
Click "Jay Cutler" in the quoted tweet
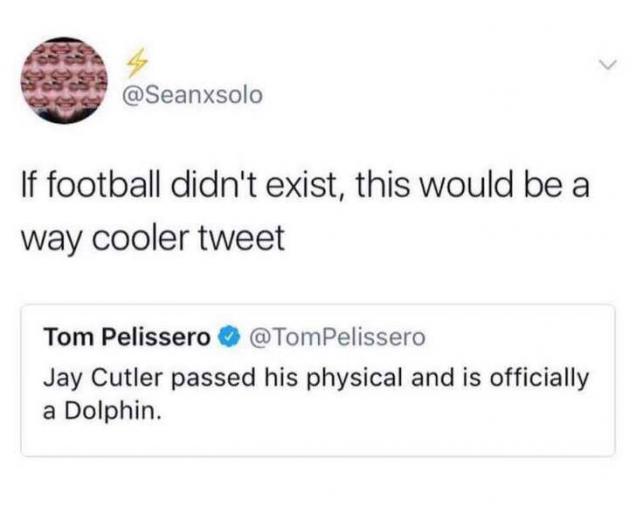click(88, 379)
